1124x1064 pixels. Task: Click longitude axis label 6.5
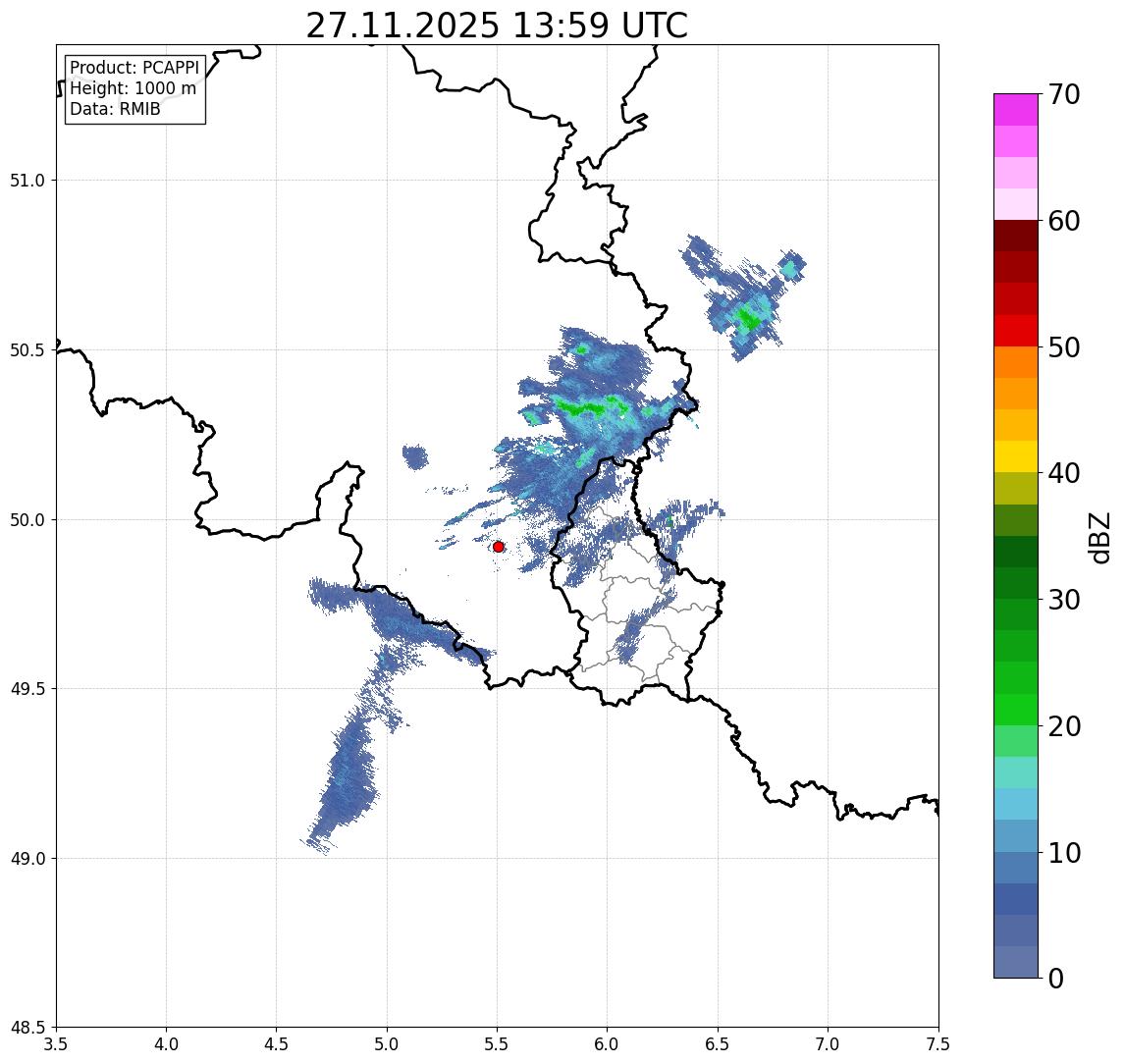point(719,1044)
